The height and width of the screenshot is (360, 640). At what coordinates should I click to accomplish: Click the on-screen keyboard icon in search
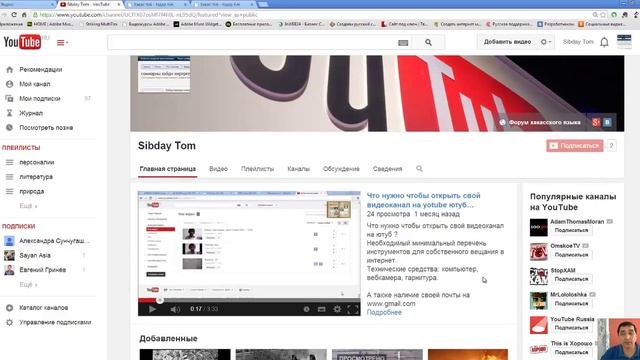pyautogui.click(x=403, y=42)
